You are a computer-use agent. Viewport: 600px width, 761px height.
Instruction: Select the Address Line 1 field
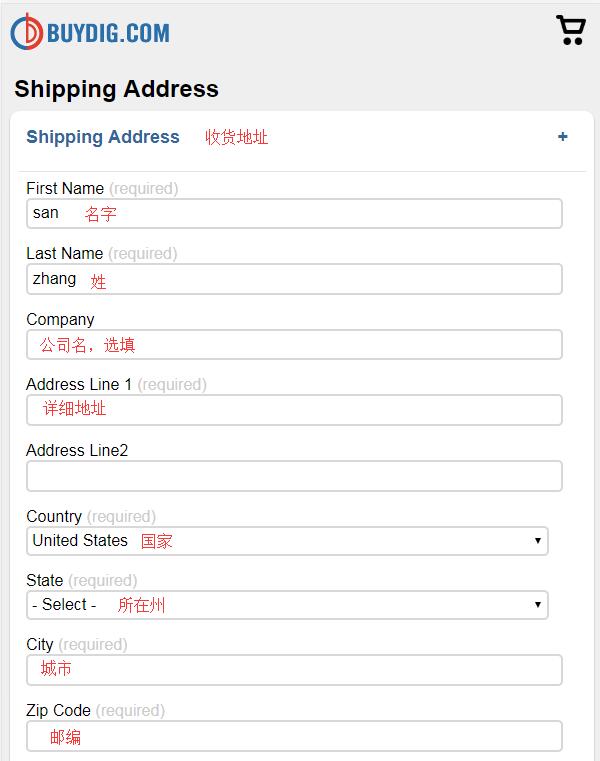[x=294, y=410]
